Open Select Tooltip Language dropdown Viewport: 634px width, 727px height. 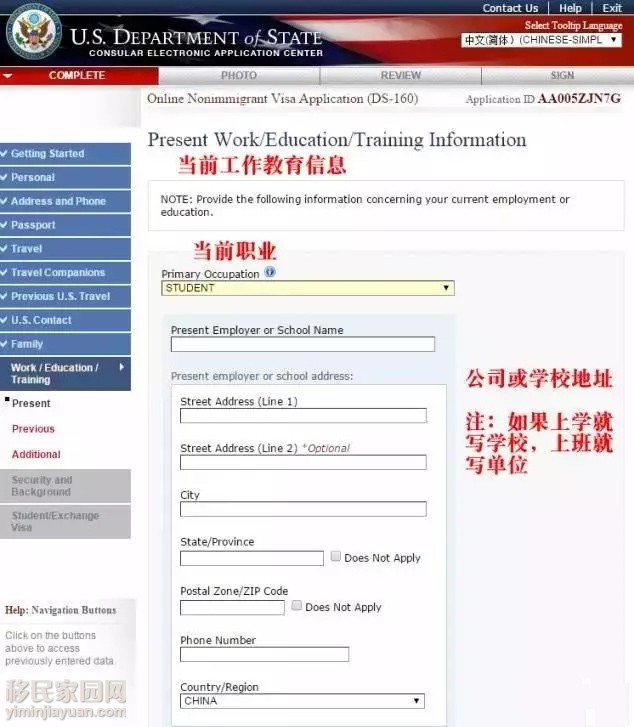pos(541,40)
